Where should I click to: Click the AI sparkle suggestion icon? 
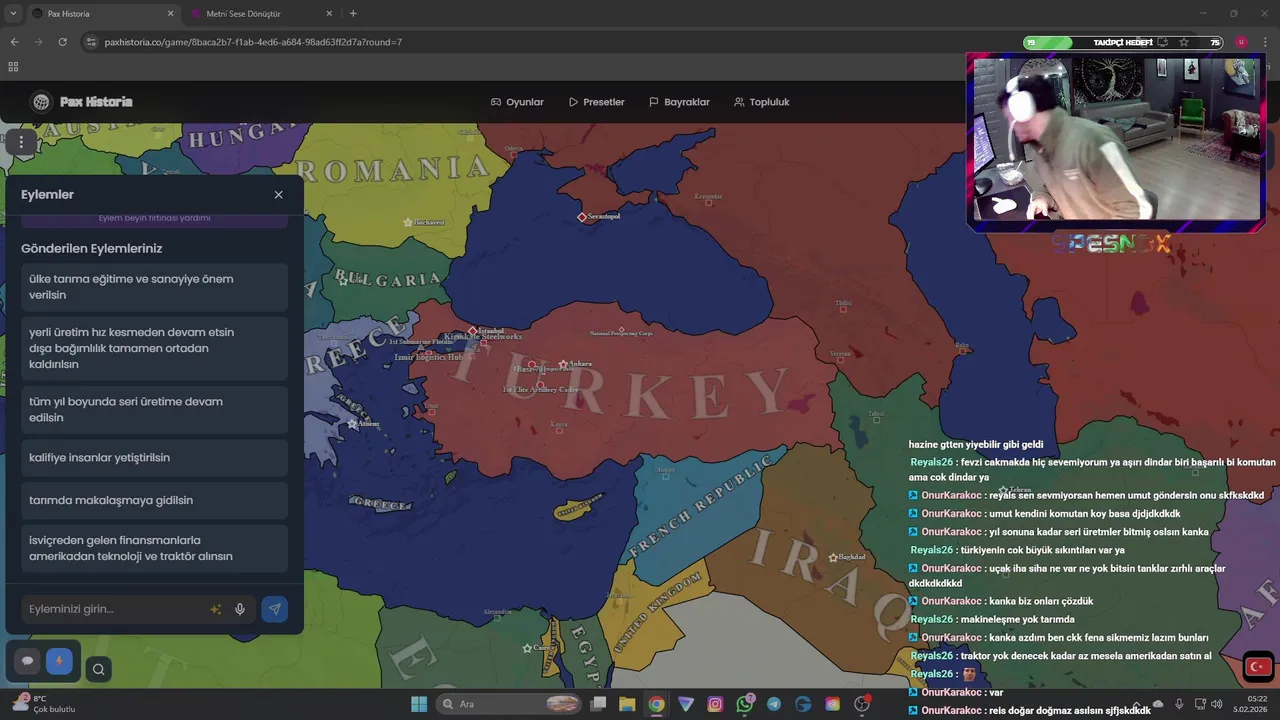point(216,609)
